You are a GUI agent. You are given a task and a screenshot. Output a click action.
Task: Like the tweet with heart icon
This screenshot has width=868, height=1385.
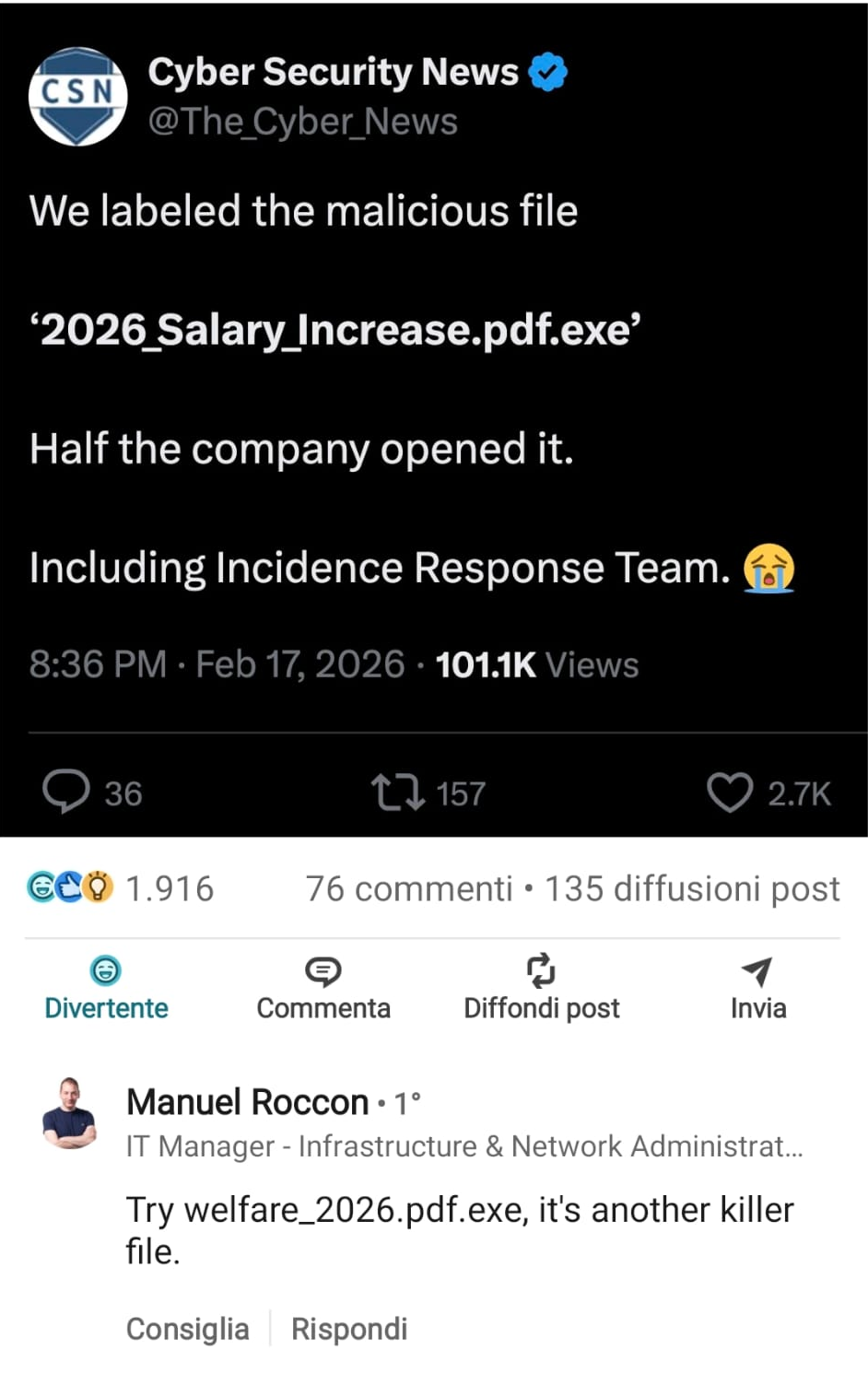(x=730, y=792)
